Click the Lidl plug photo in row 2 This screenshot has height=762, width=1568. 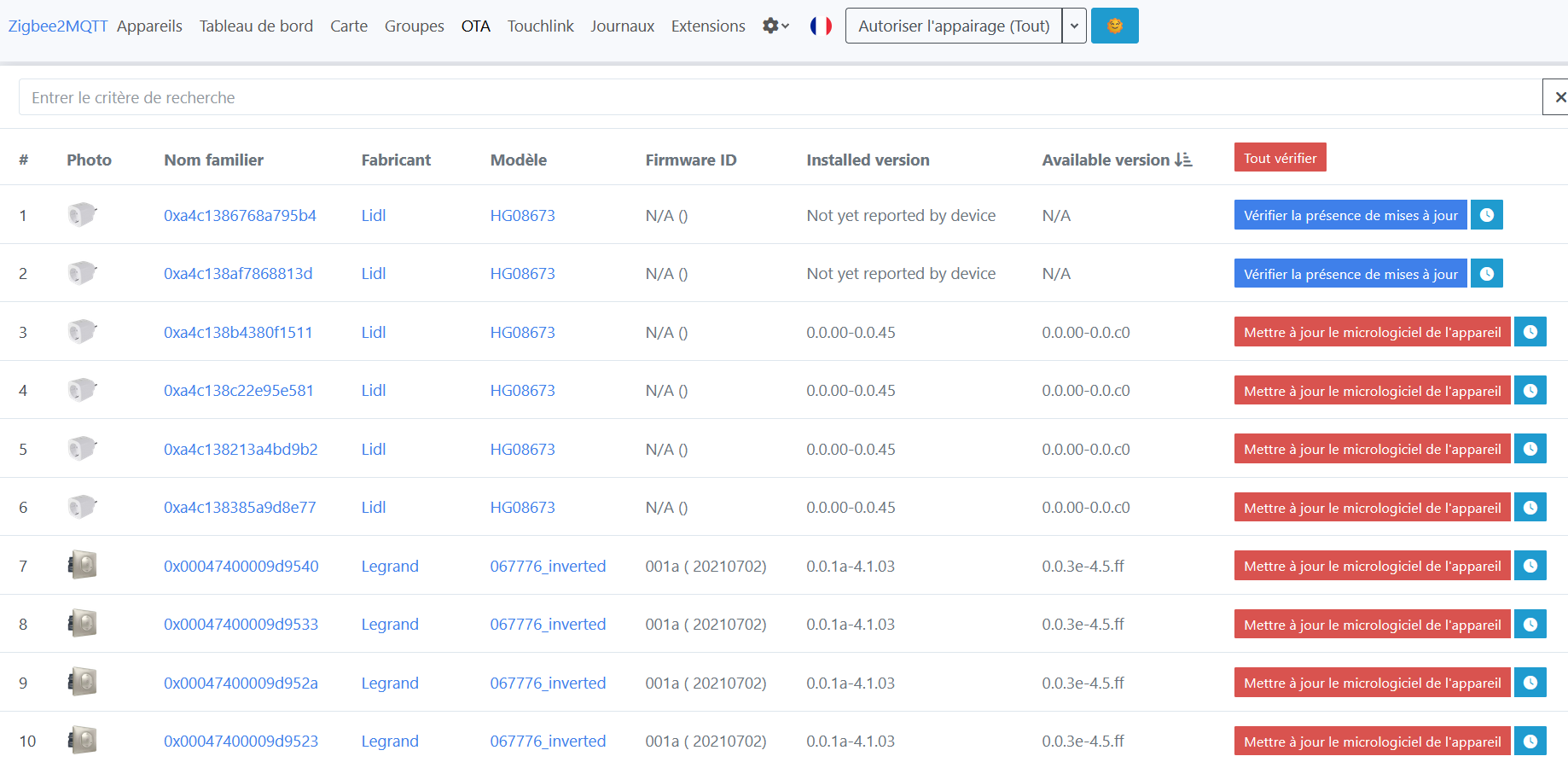pyautogui.click(x=83, y=273)
